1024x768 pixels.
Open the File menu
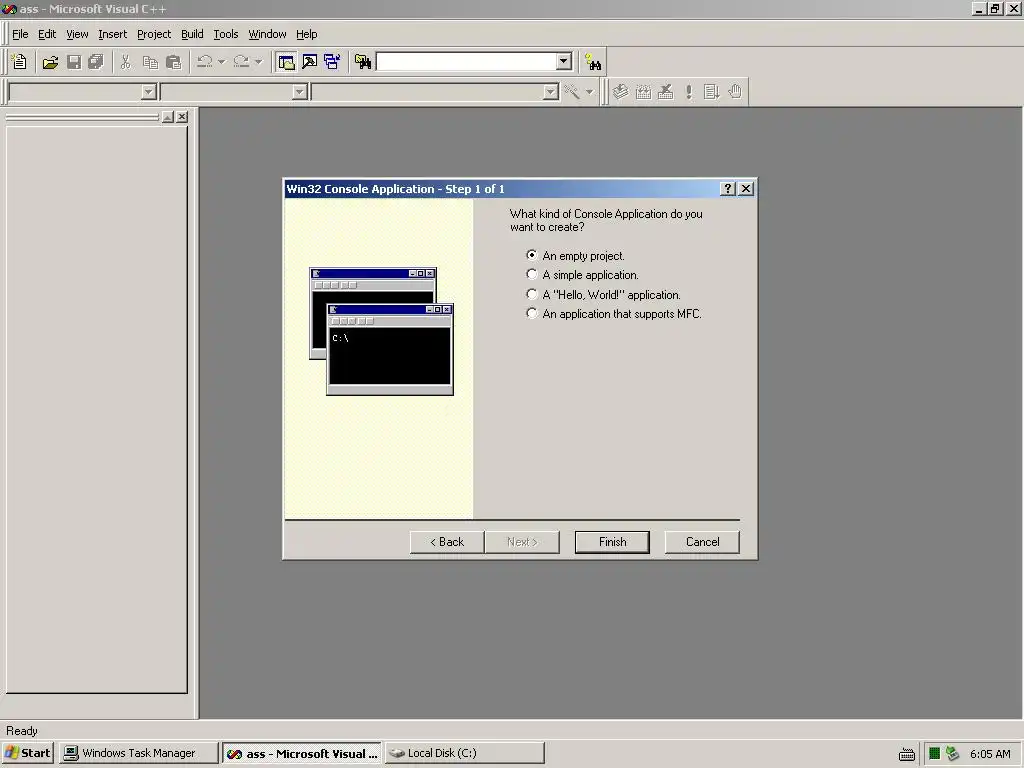pos(20,34)
